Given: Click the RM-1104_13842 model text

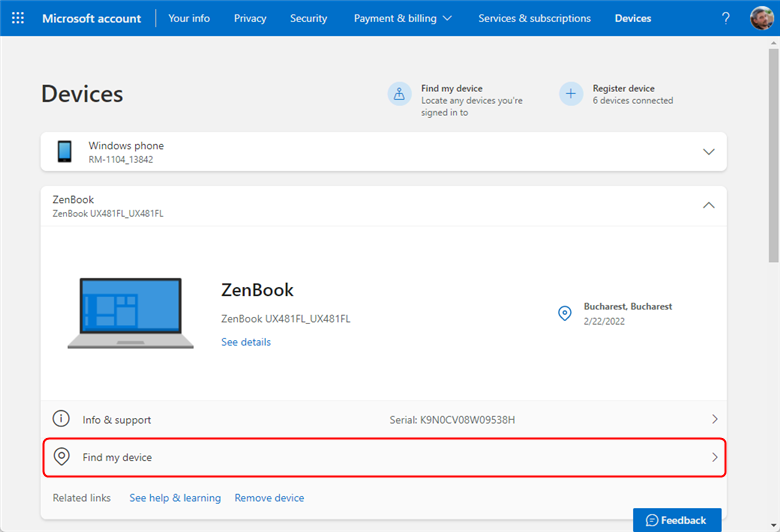Looking at the screenshot, I should [121, 160].
